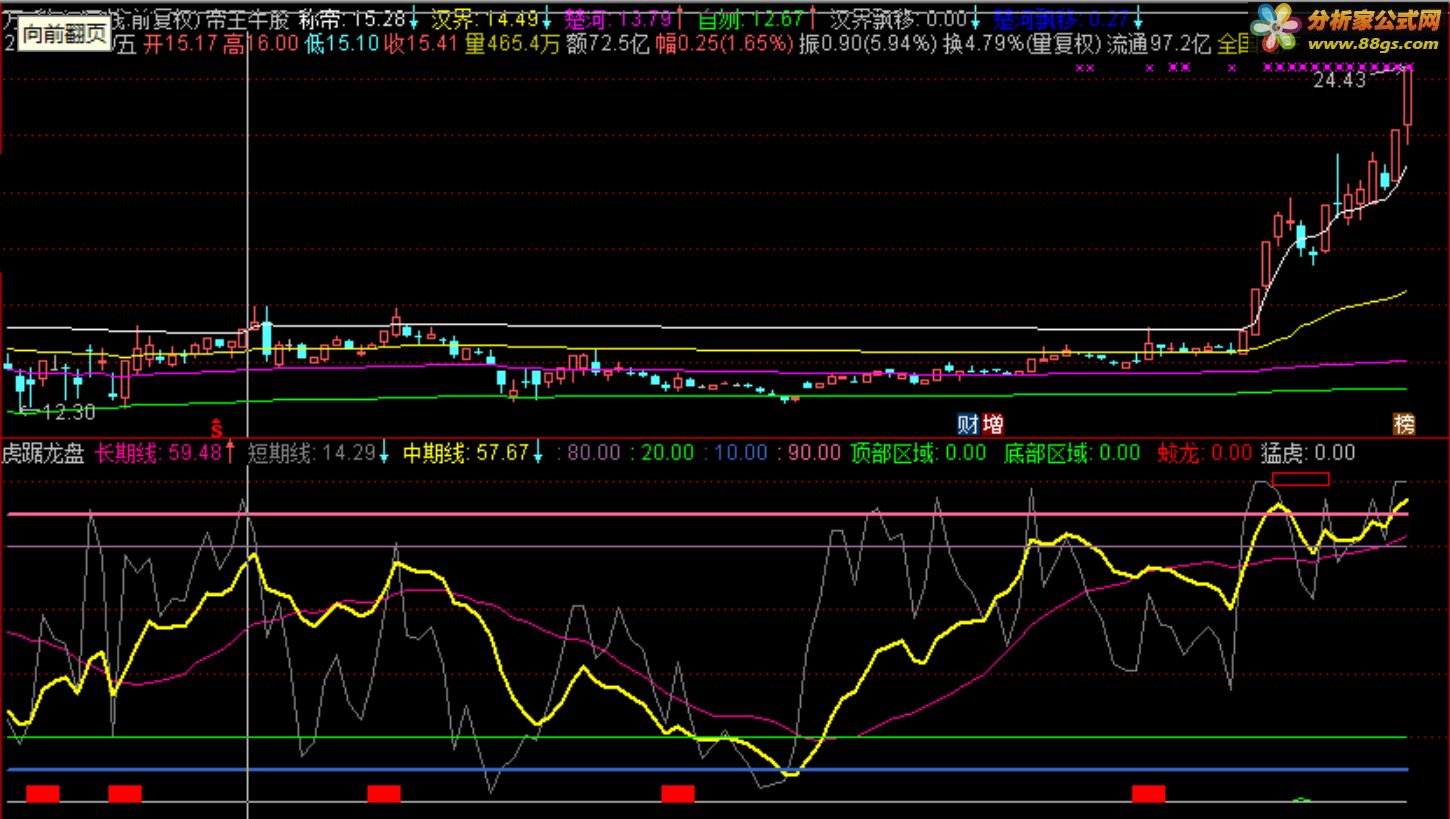Select the 顶部区域: 0.00 value
Screen dimensions: 1450x819
pos(918,453)
